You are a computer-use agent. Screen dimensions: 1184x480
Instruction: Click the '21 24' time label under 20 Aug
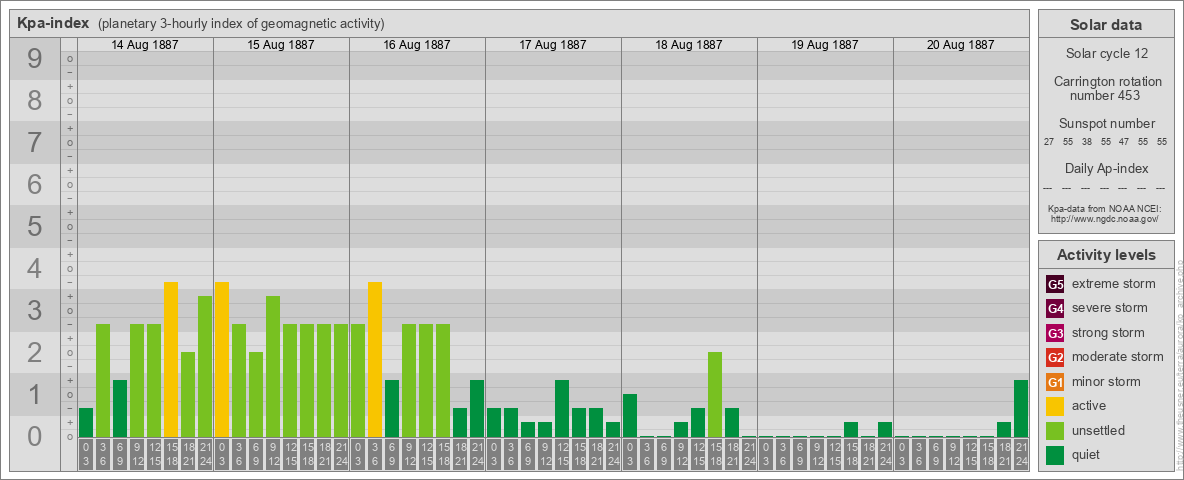(x=1021, y=454)
